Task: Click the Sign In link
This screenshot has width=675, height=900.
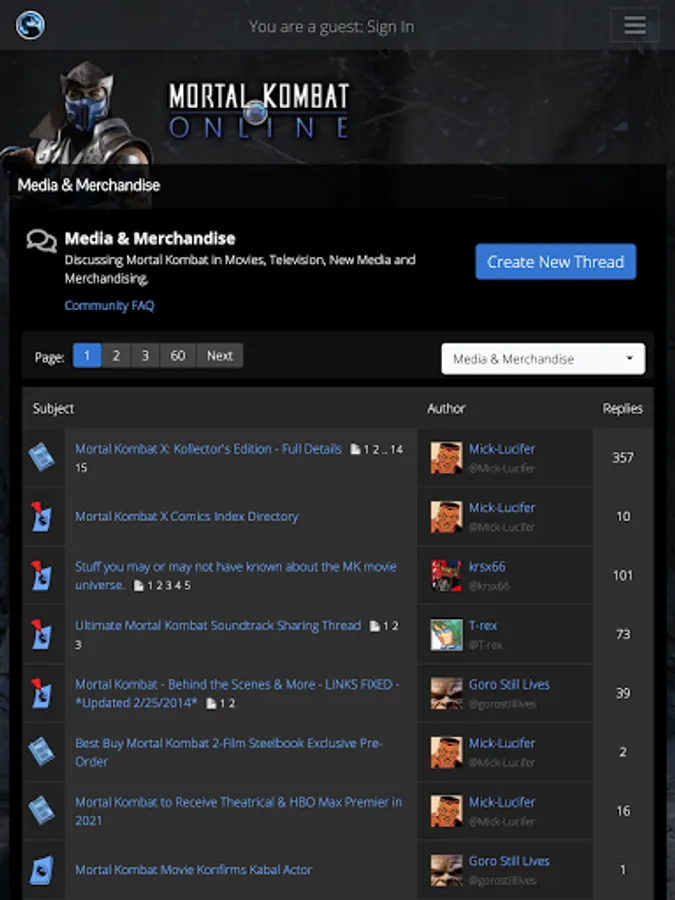Action: [390, 26]
